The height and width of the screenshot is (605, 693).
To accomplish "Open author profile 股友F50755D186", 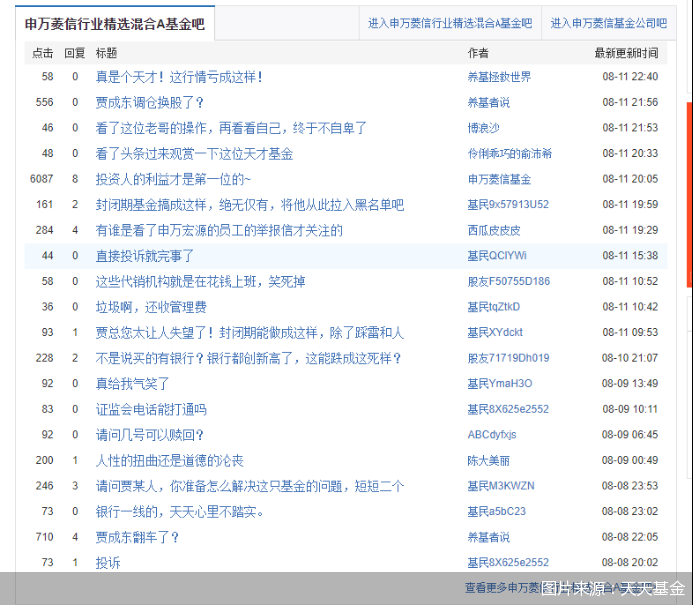I will 509,282.
